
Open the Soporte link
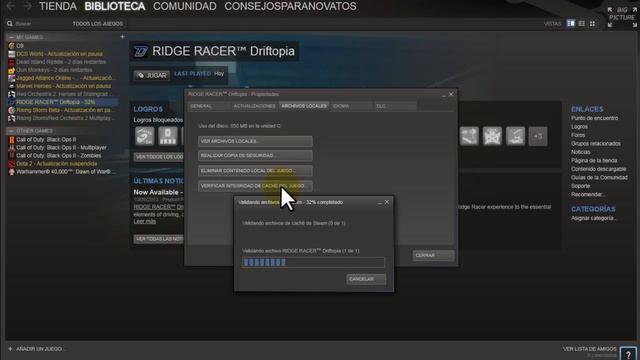580,186
